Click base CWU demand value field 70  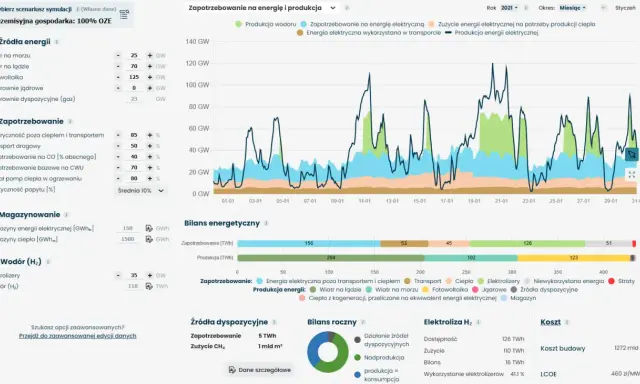134,168
